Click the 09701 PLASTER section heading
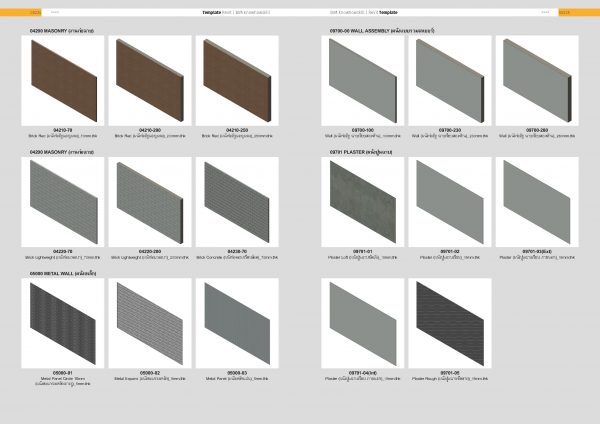 [x=370, y=151]
